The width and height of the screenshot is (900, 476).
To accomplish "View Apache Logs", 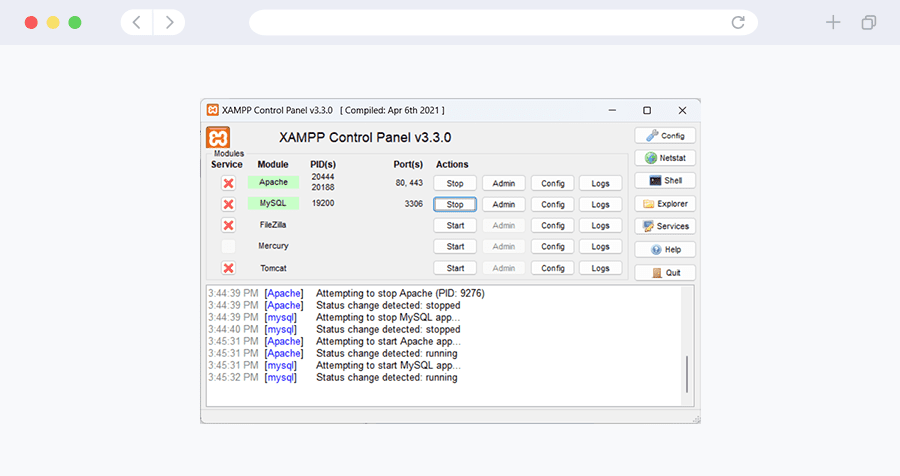I will (600, 183).
